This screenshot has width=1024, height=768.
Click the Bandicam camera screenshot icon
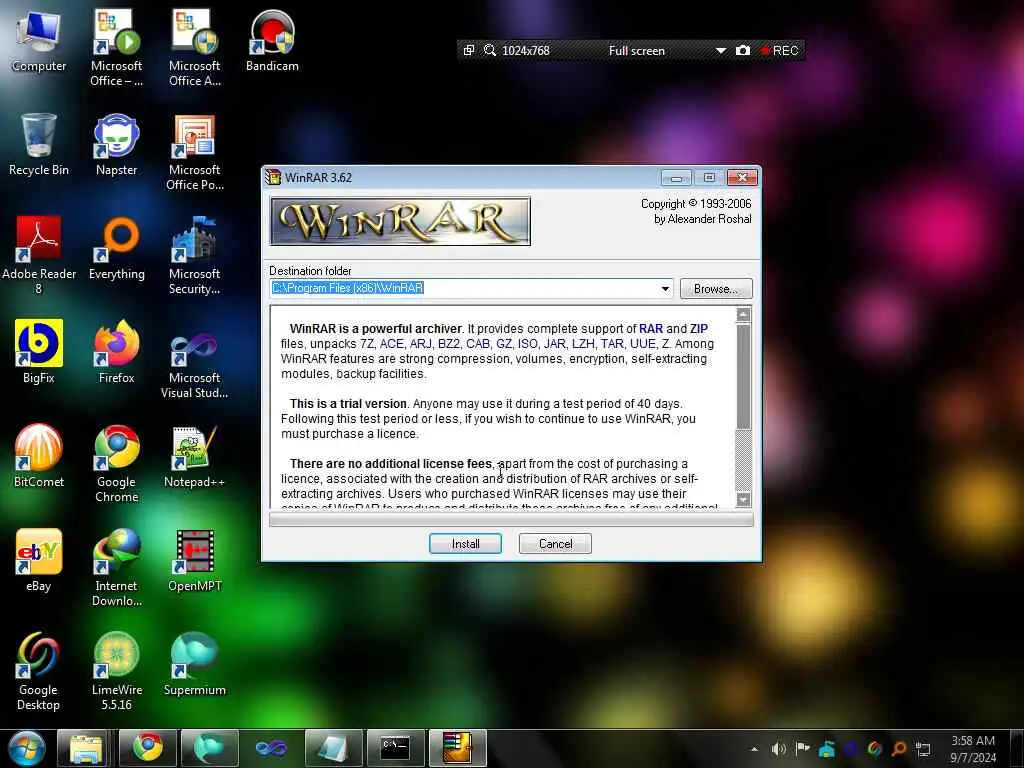(x=743, y=50)
